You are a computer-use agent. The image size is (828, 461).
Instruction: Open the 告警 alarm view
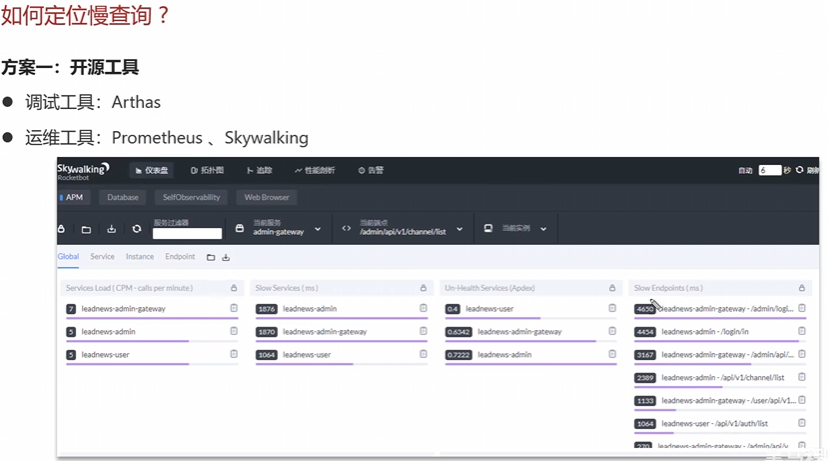coord(371,170)
